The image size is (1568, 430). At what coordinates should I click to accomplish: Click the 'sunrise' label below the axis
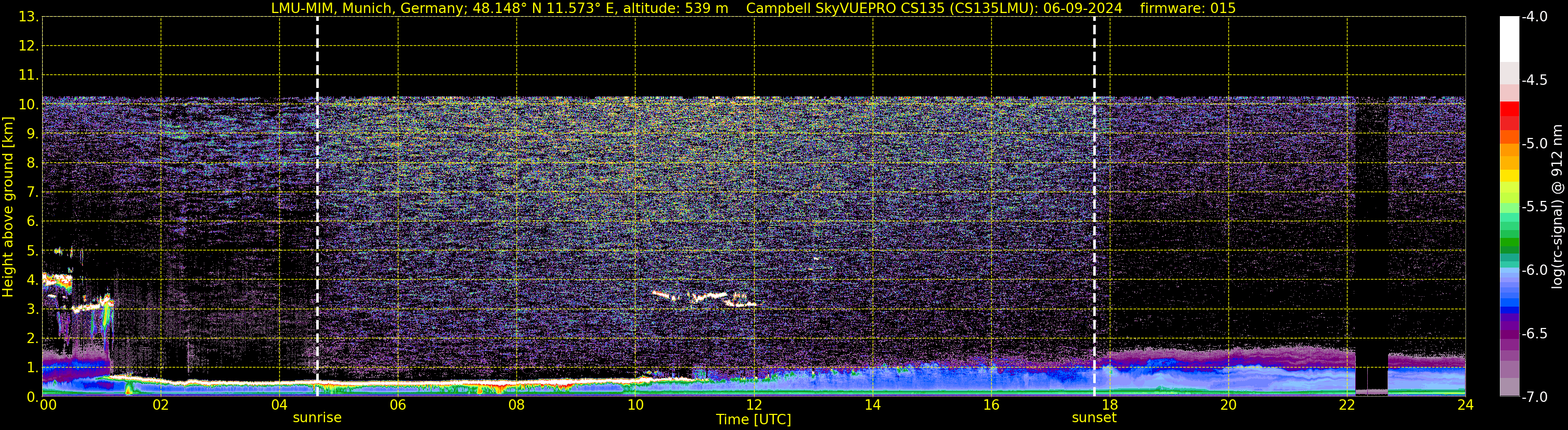[317, 418]
